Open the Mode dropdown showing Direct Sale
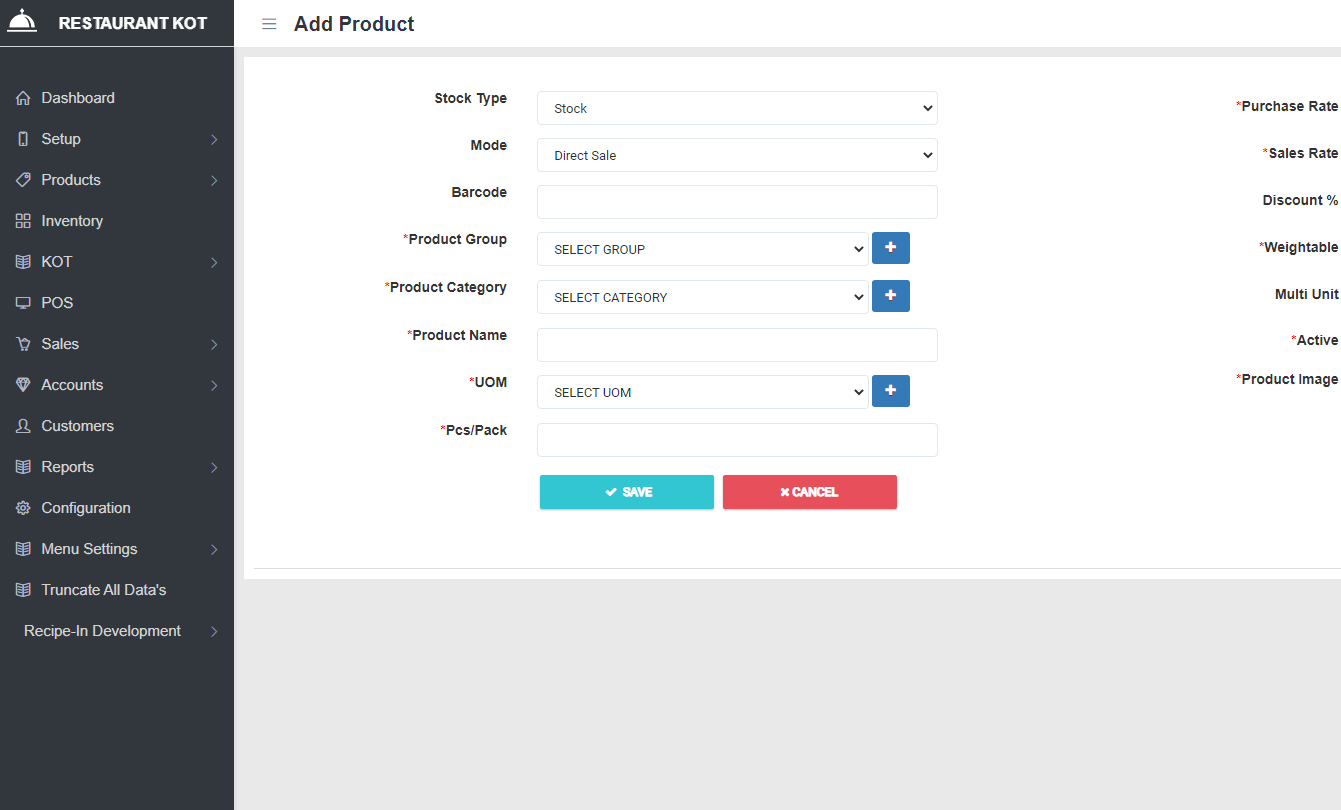The height and width of the screenshot is (810, 1341). (x=737, y=155)
